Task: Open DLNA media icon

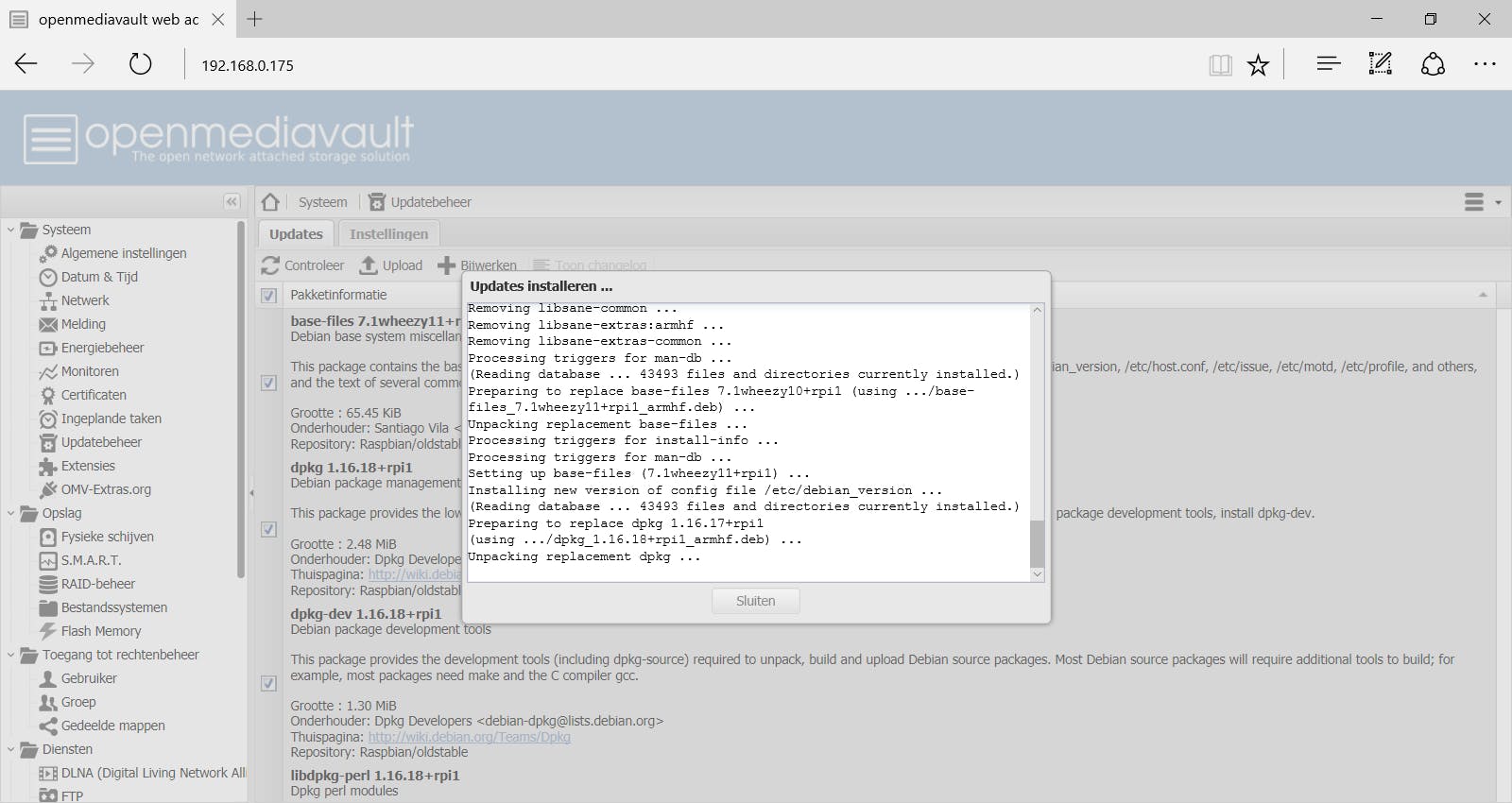Action: click(48, 773)
